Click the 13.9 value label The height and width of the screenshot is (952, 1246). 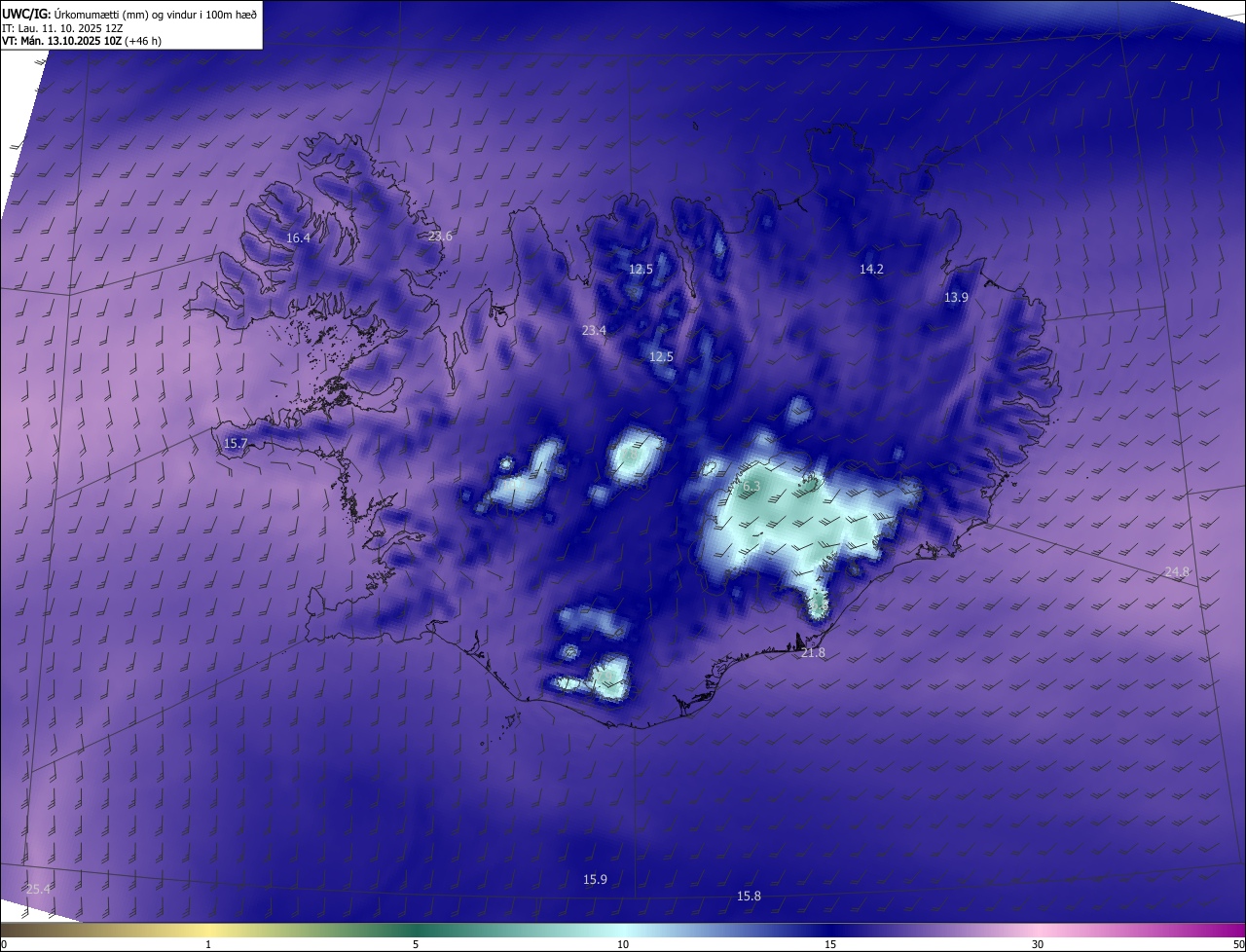click(x=956, y=297)
